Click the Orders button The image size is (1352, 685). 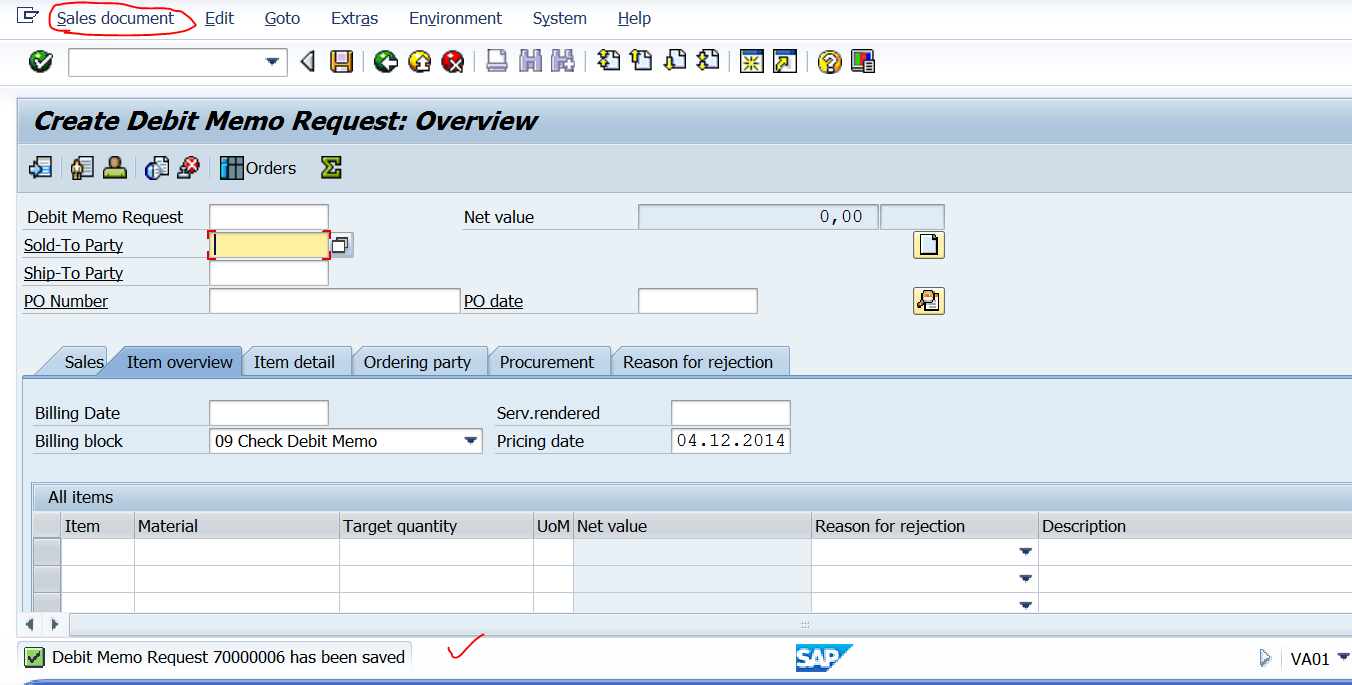(x=259, y=168)
